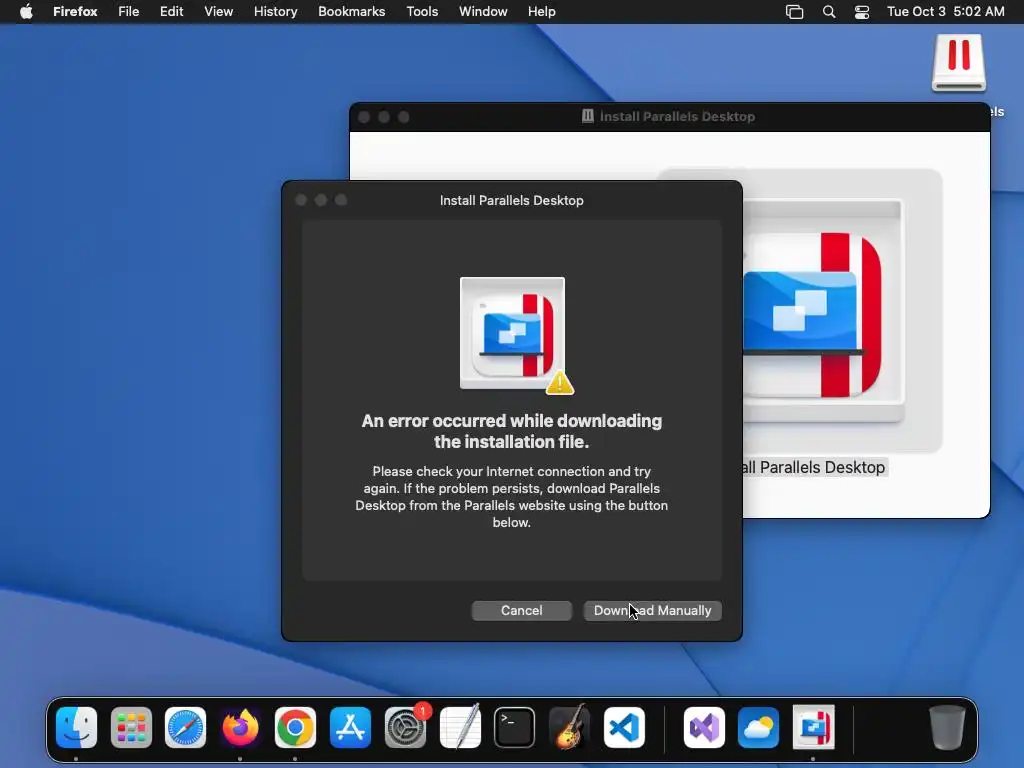The image size is (1024, 768).
Task: Open the Tools menu
Action: point(422,12)
